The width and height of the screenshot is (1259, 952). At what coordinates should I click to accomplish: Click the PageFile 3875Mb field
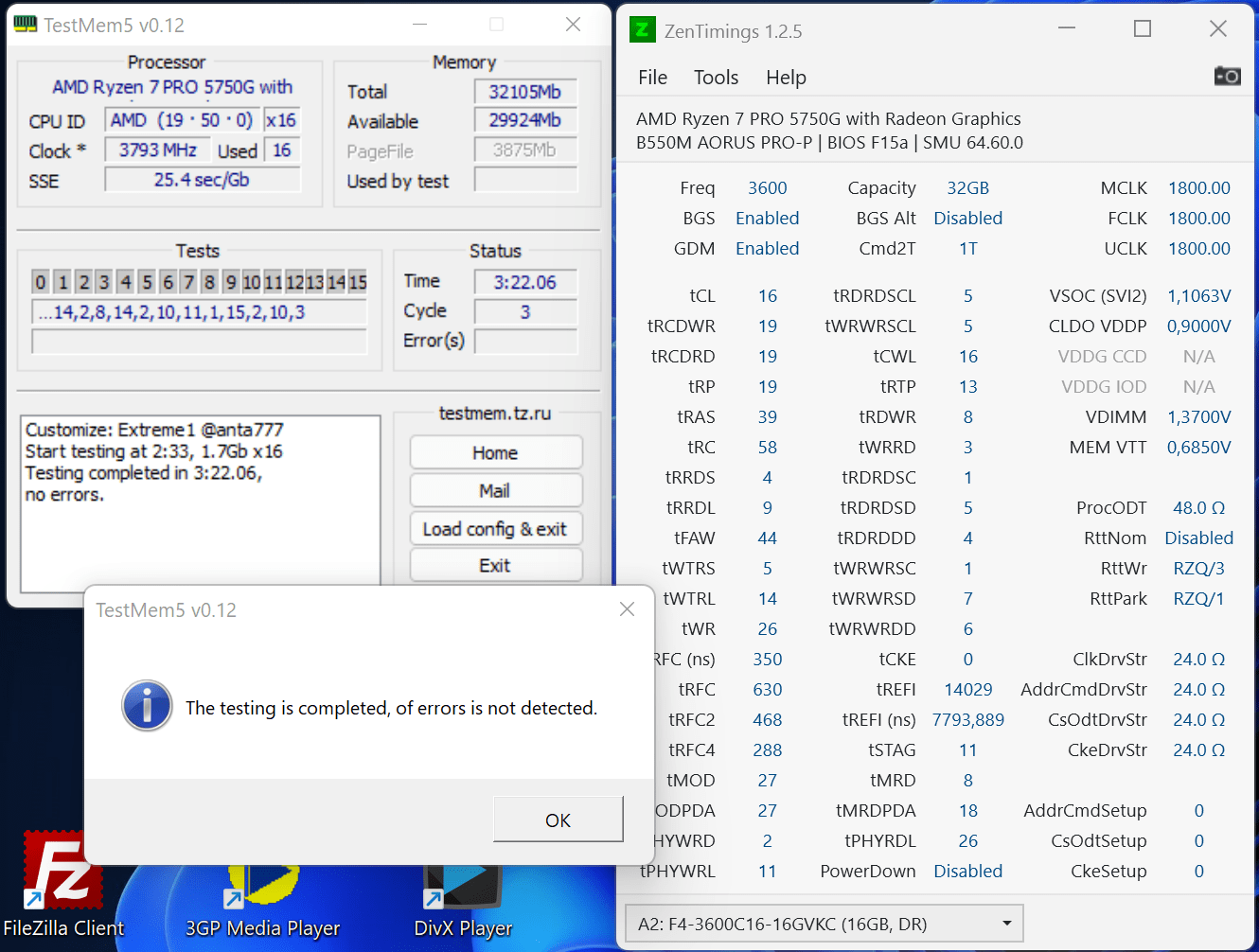525,150
